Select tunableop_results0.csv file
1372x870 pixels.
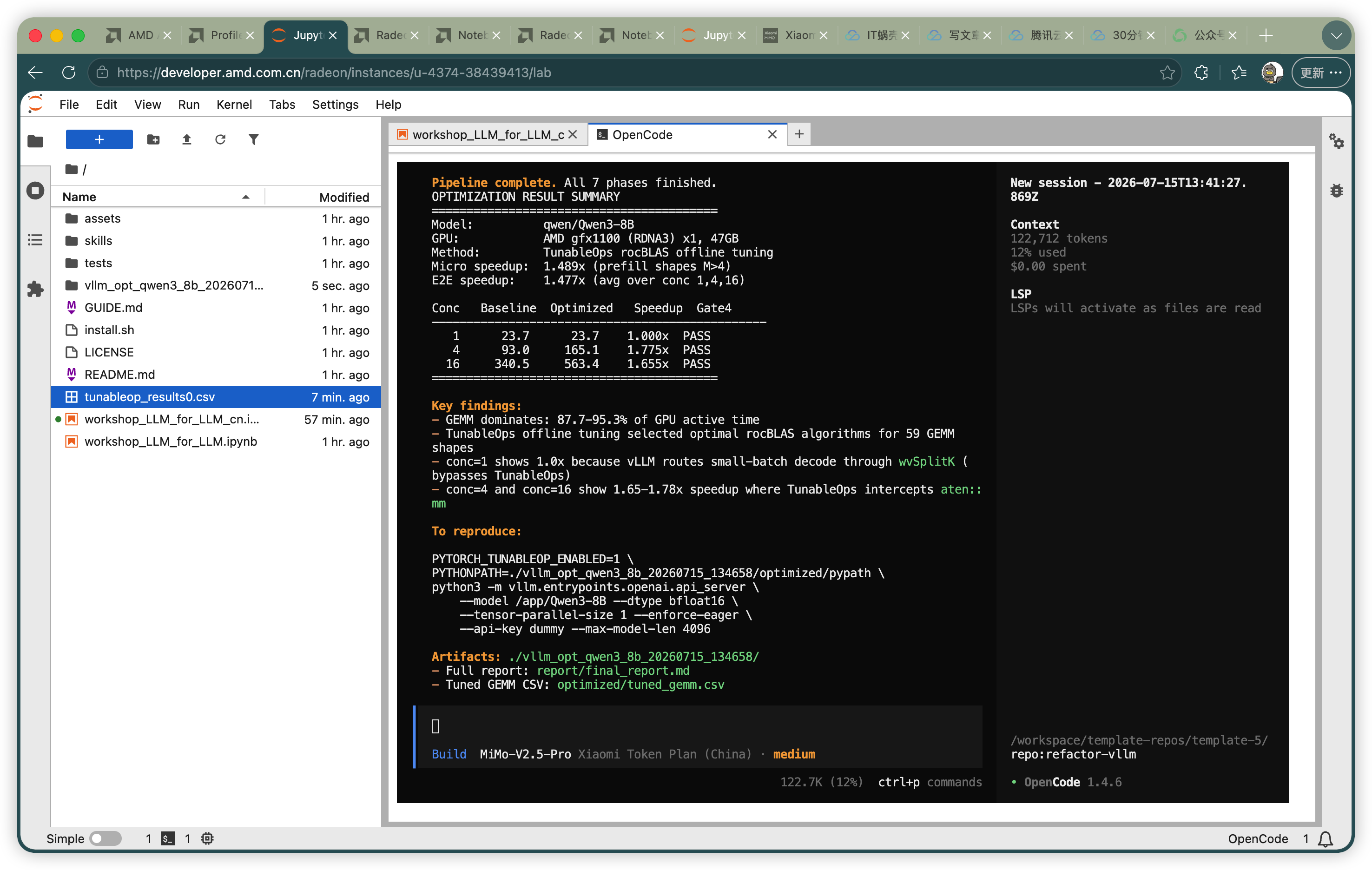(x=215, y=396)
